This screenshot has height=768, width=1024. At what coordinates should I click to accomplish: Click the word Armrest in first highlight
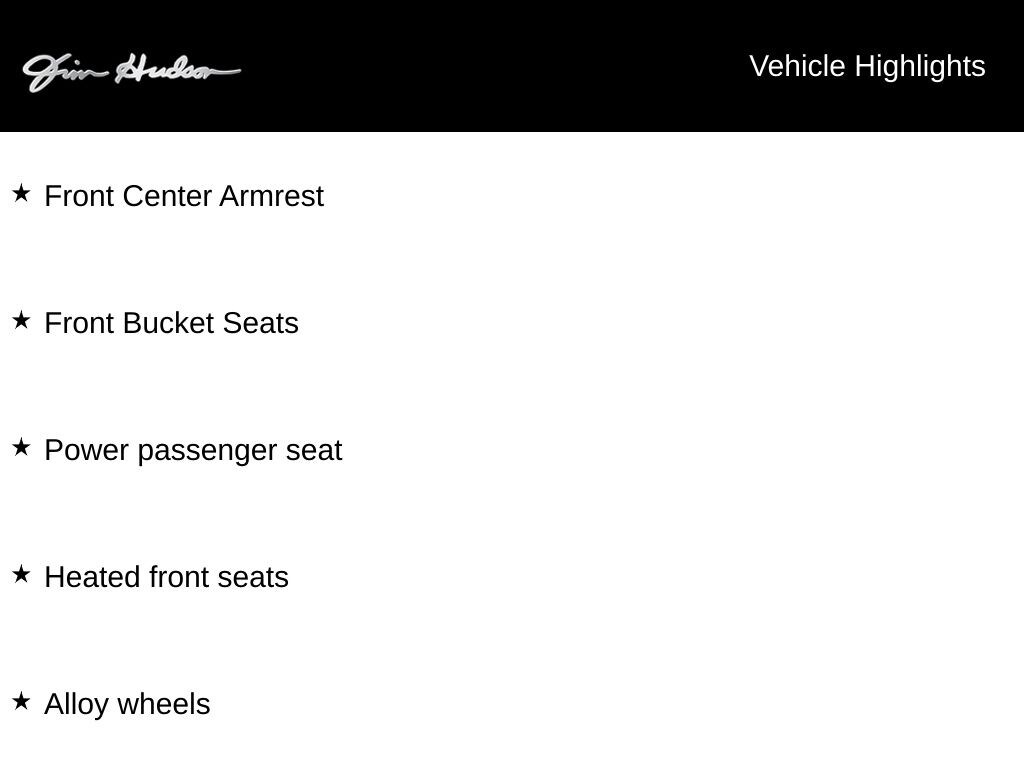tap(272, 196)
